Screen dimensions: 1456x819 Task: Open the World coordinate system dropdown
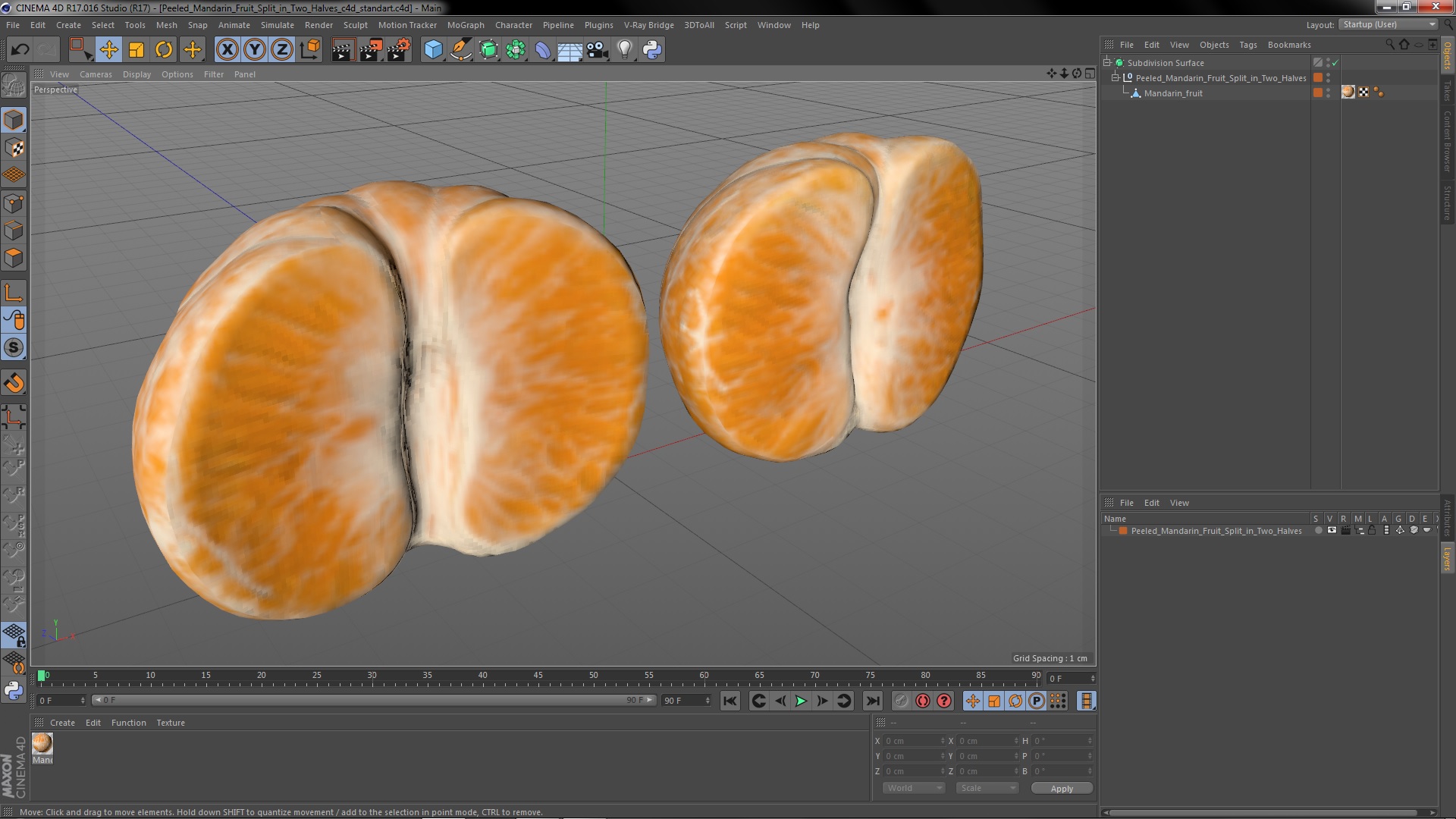pos(913,788)
